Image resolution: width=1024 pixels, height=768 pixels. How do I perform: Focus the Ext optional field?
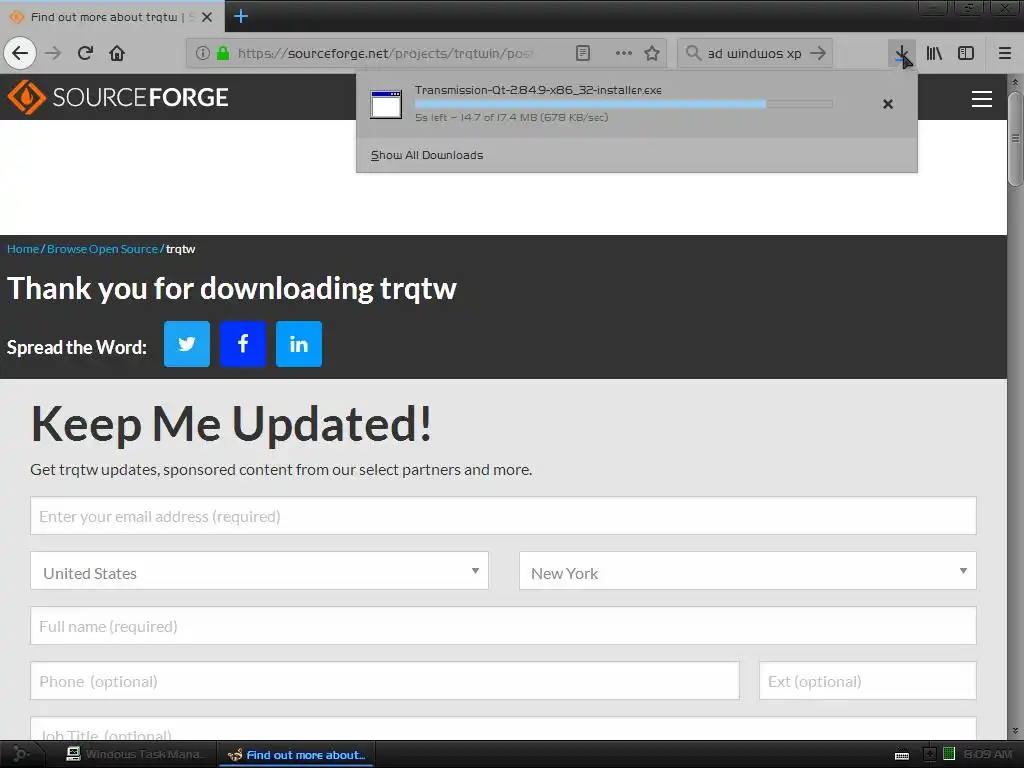(x=868, y=680)
